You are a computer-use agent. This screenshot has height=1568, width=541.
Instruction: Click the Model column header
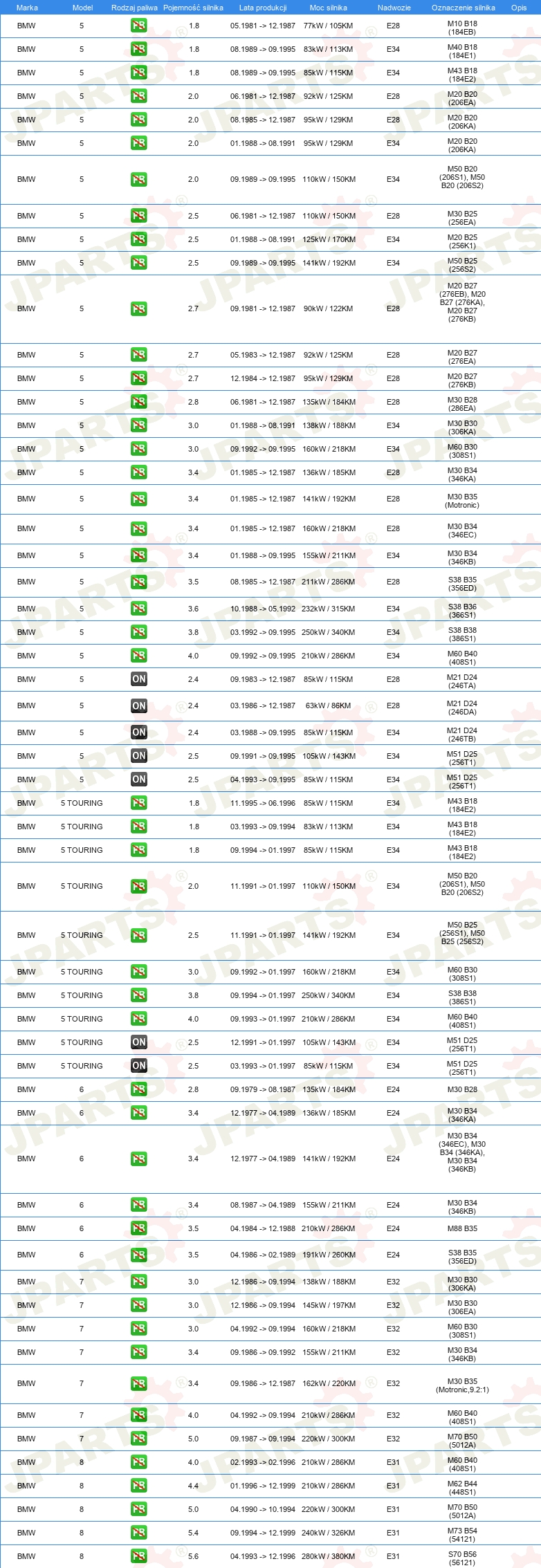point(82,8)
